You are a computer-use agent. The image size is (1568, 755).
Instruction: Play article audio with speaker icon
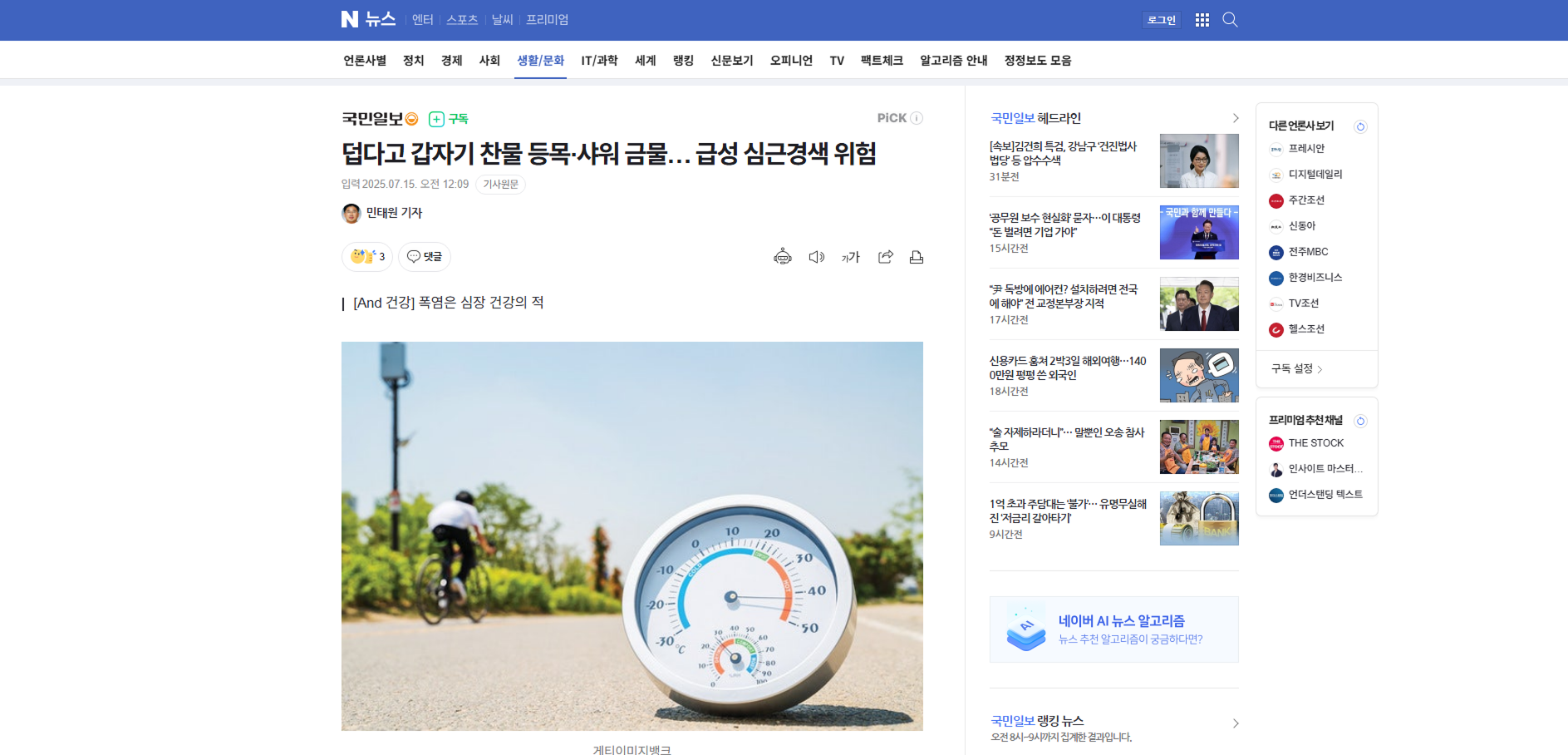816,257
